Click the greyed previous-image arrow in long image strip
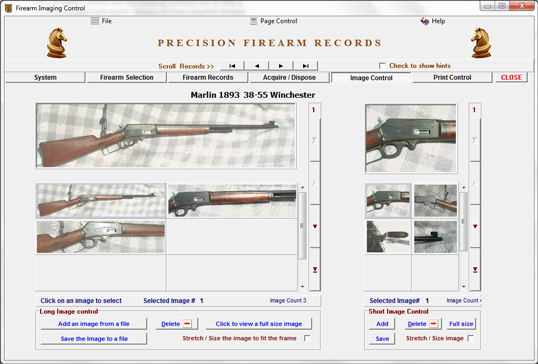The width and height of the screenshot is (538, 364). pos(315,183)
